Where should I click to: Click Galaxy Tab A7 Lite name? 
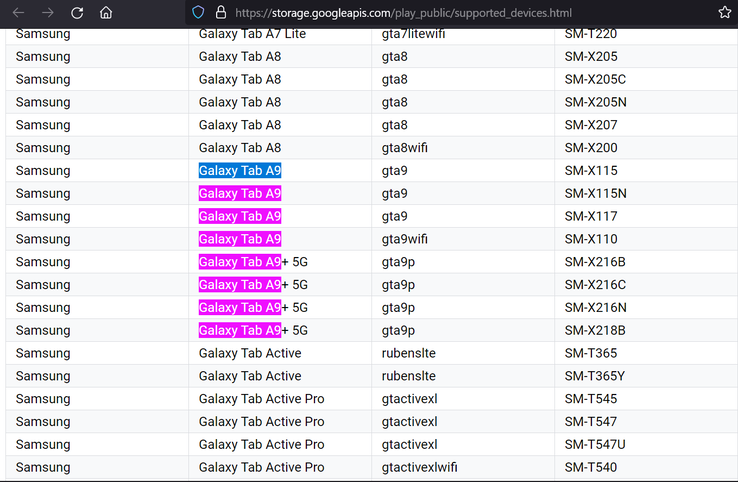click(x=252, y=34)
